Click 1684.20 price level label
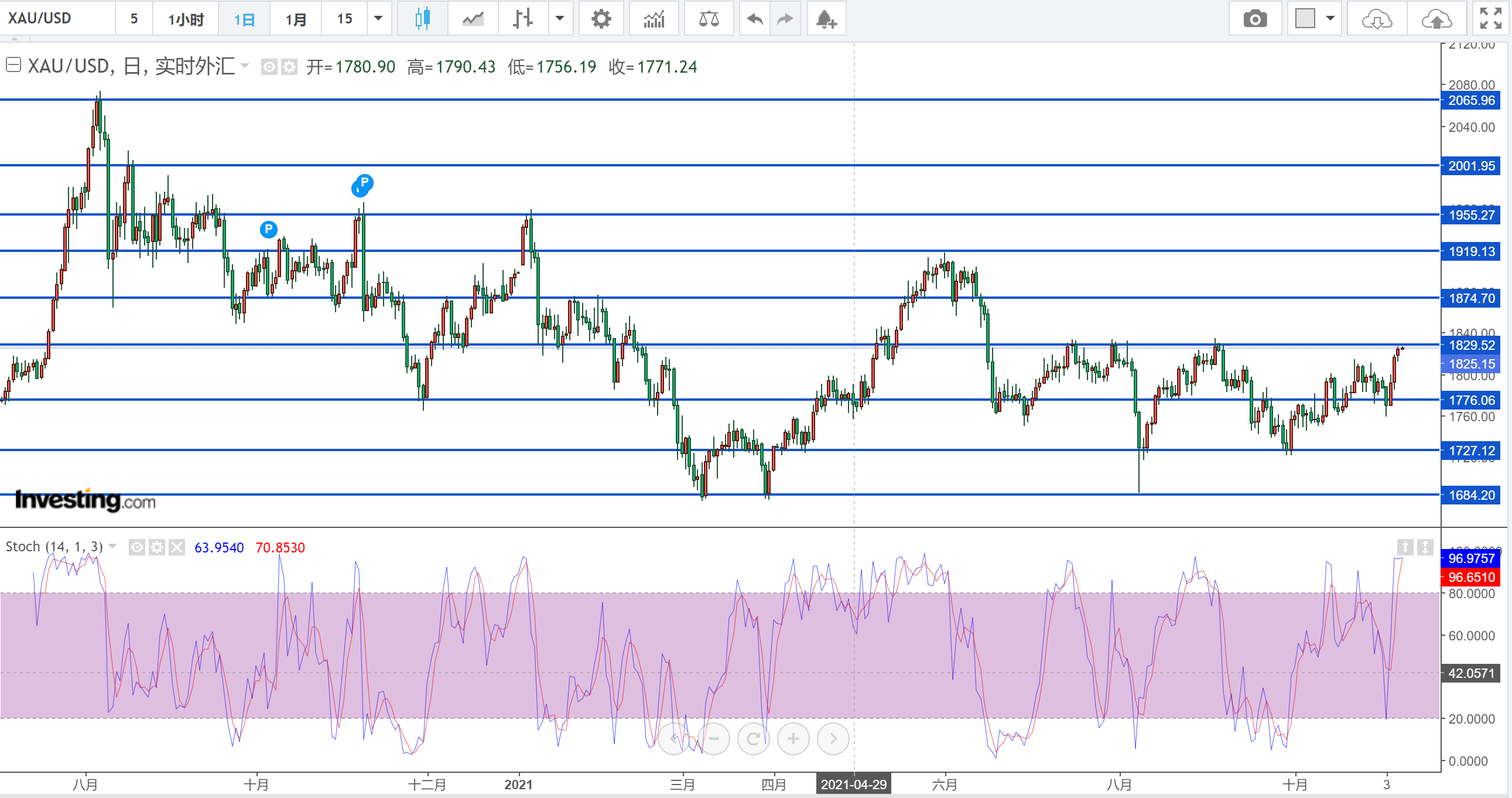This screenshot has height=798, width=1512. [x=1471, y=496]
